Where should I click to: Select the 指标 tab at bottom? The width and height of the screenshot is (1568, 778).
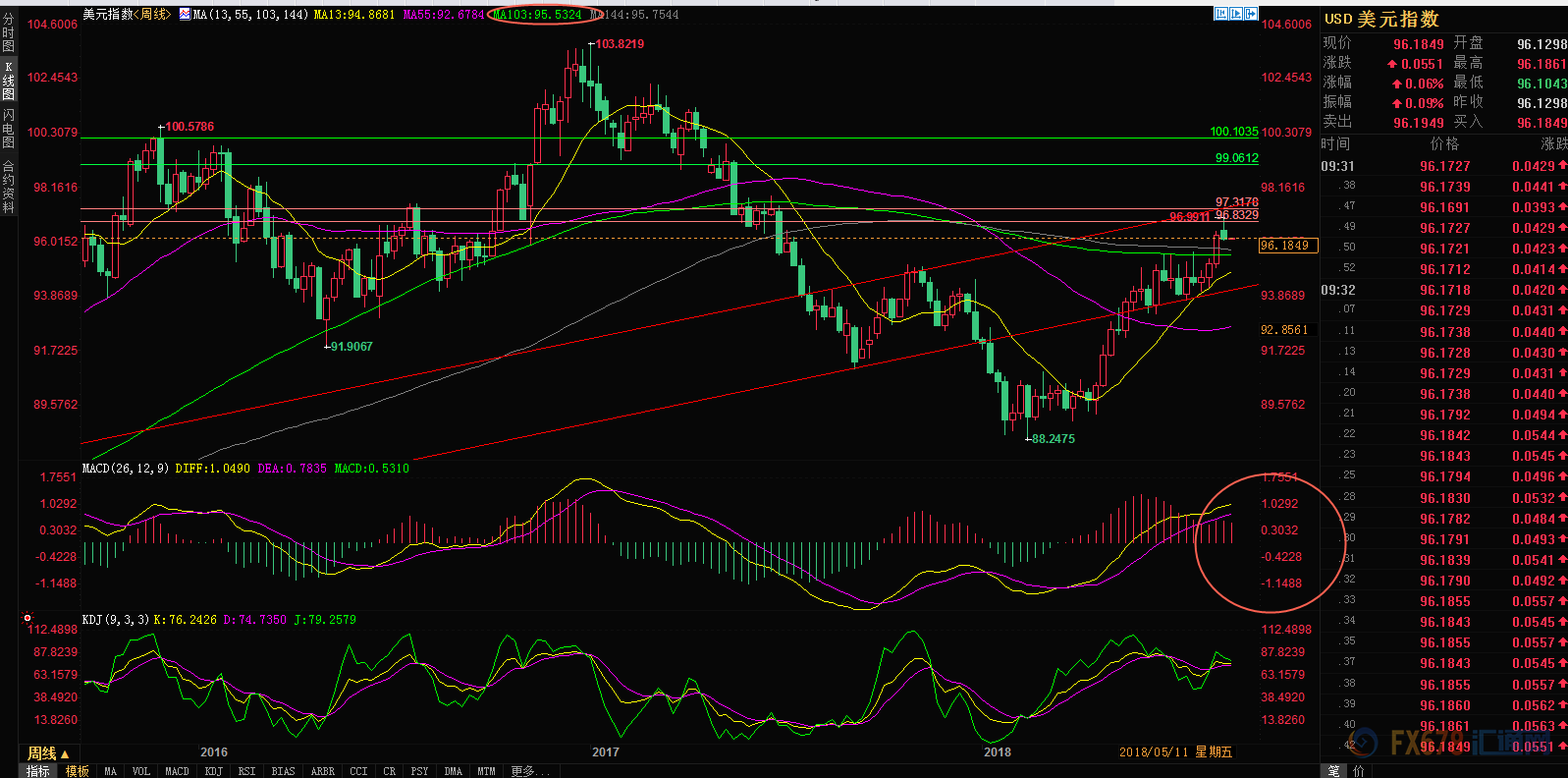(x=37, y=771)
